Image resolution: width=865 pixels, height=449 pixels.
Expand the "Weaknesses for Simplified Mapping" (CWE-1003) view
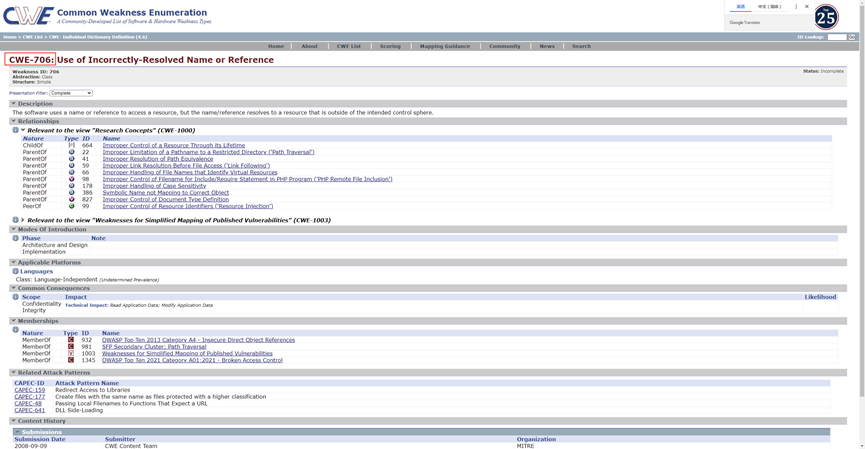point(23,220)
